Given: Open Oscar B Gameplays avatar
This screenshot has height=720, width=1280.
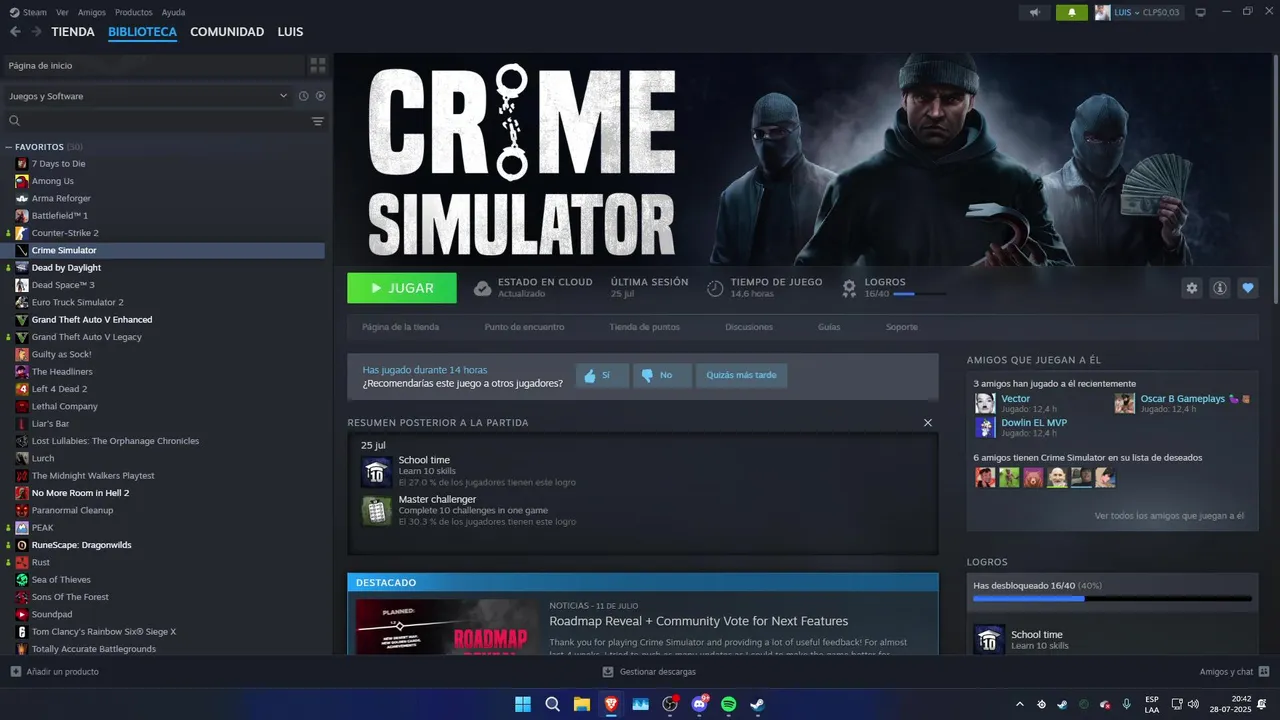Looking at the screenshot, I should pyautogui.click(x=1125, y=403).
